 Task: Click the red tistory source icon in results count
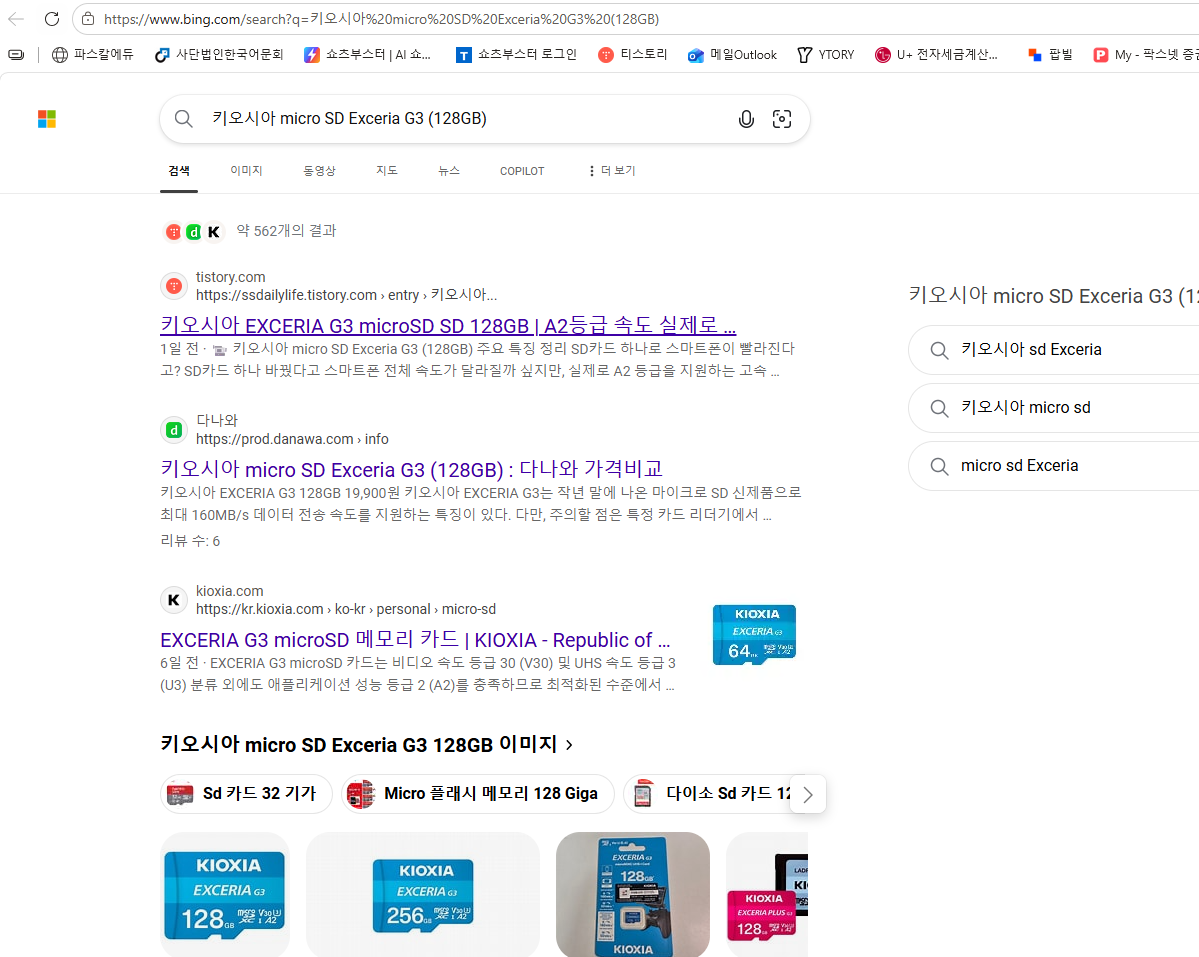(174, 232)
